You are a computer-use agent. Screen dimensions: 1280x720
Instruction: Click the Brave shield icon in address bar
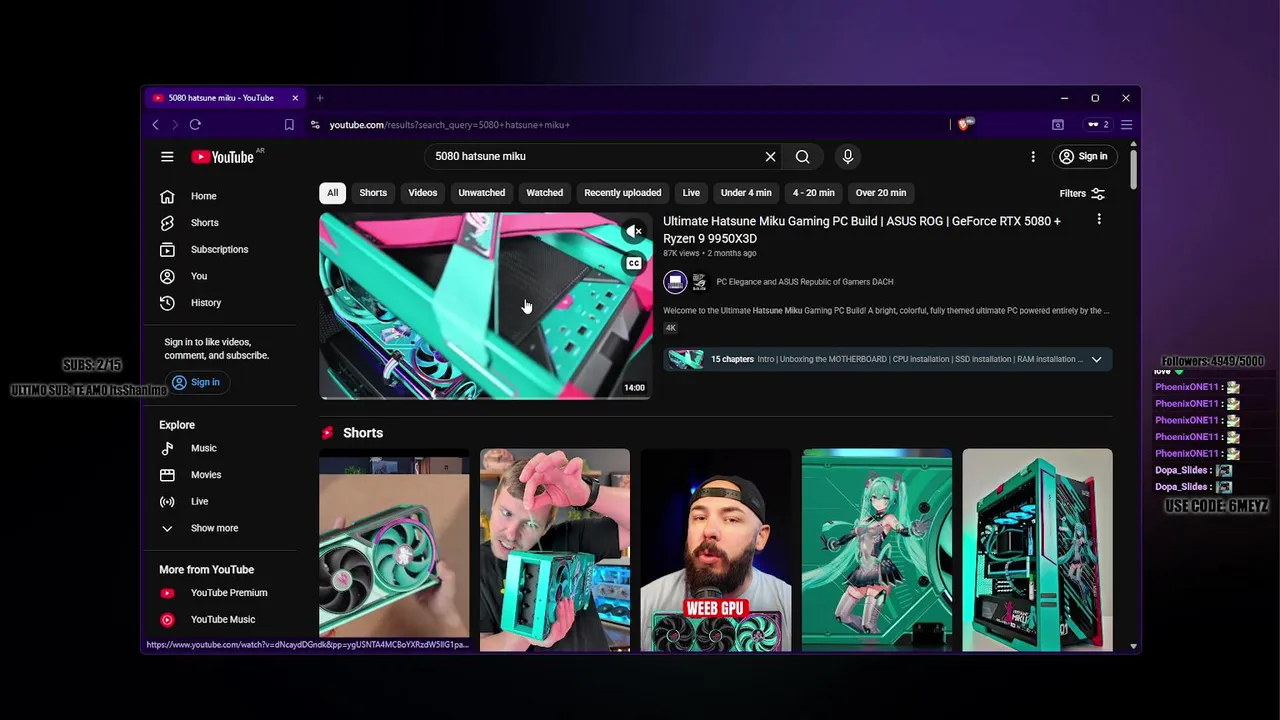pos(964,125)
